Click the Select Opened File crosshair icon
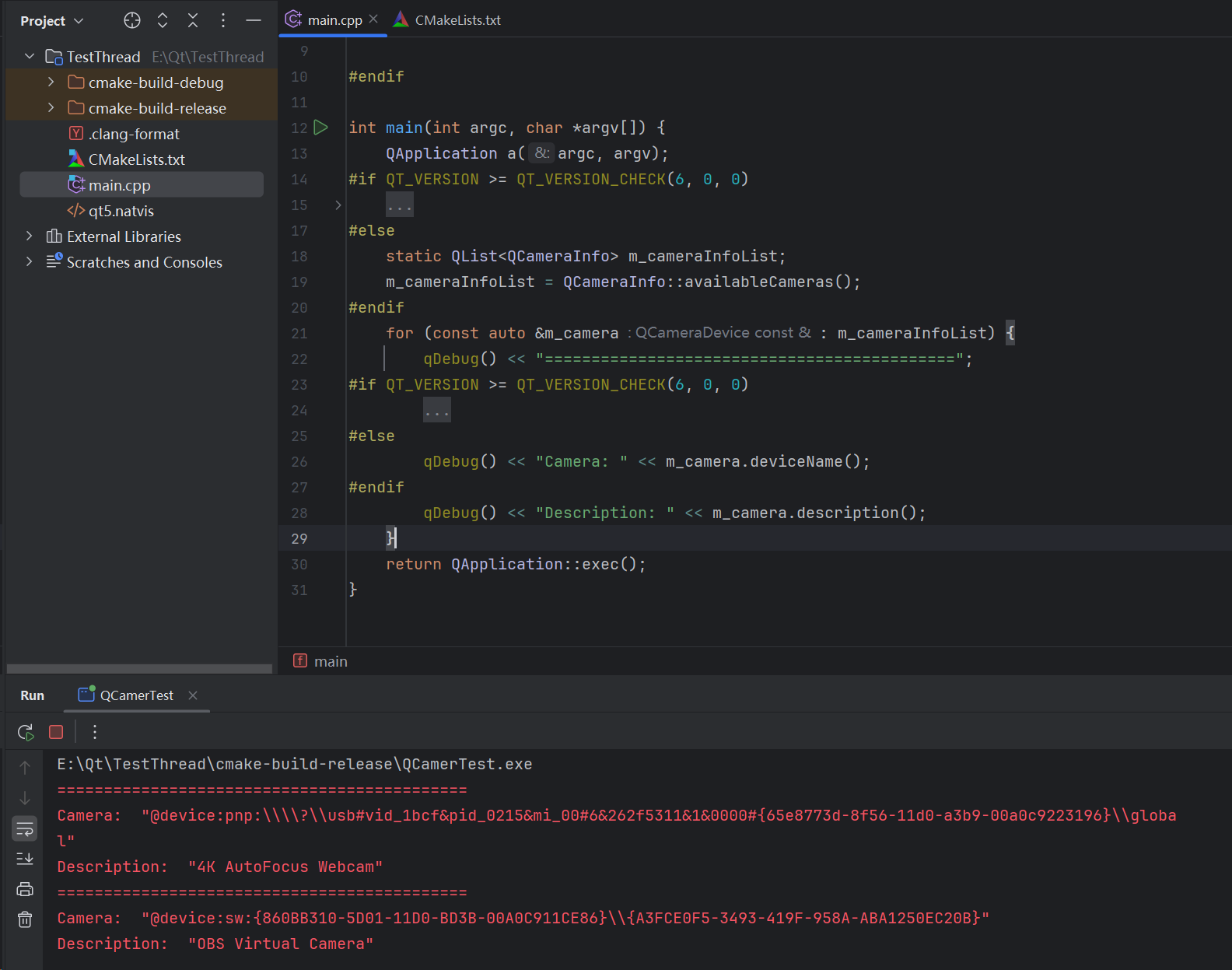Viewport: 1232px width, 970px height. 132,21
